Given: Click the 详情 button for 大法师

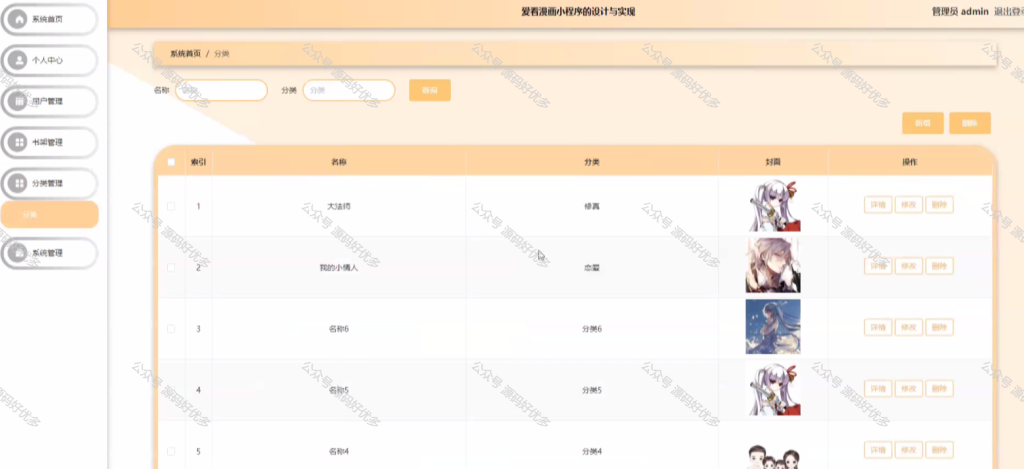Looking at the screenshot, I should tap(878, 204).
